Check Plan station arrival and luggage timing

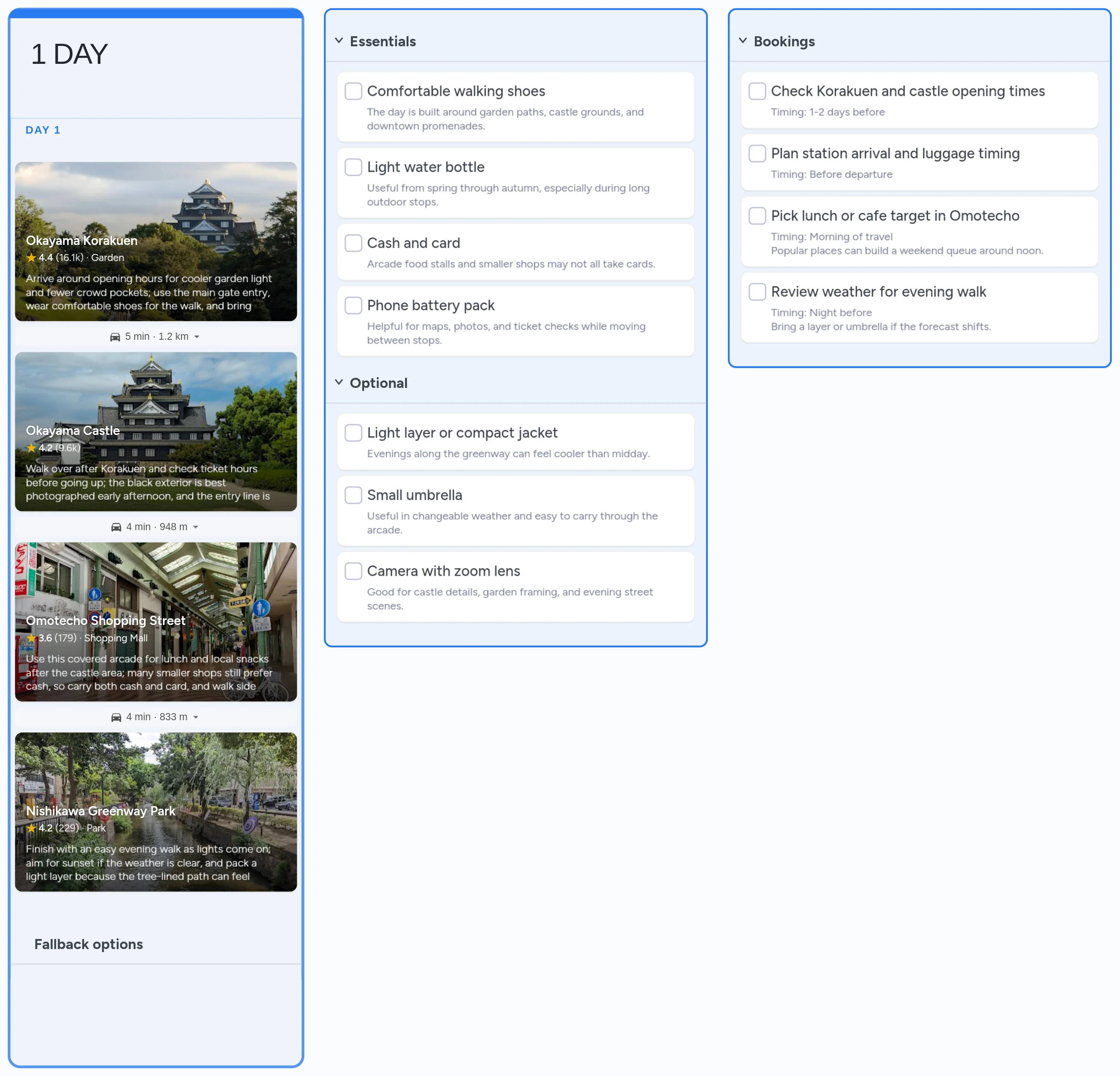coord(757,153)
